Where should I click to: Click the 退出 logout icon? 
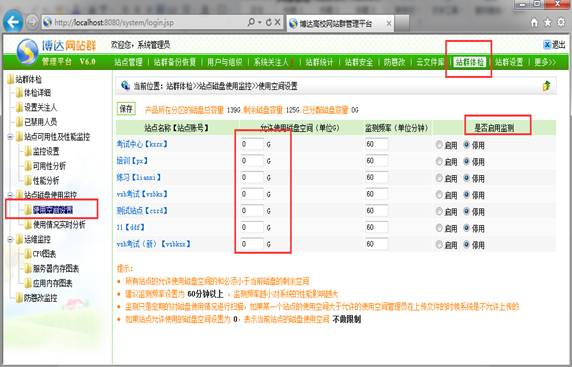[547, 45]
